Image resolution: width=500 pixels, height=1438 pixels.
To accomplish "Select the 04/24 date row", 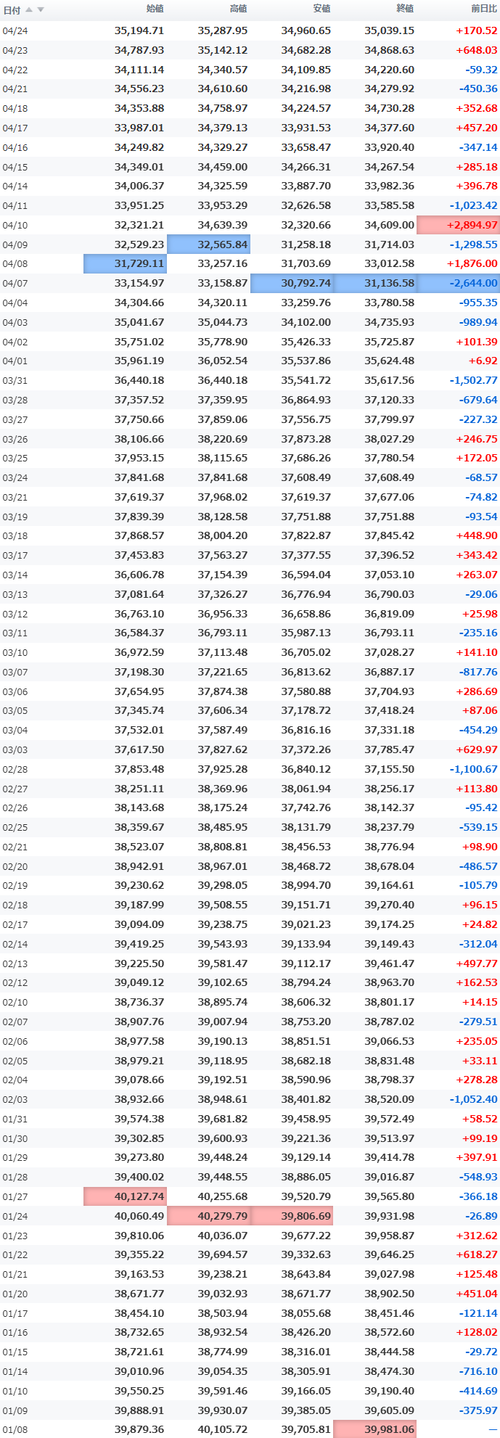I will tap(250, 31).
